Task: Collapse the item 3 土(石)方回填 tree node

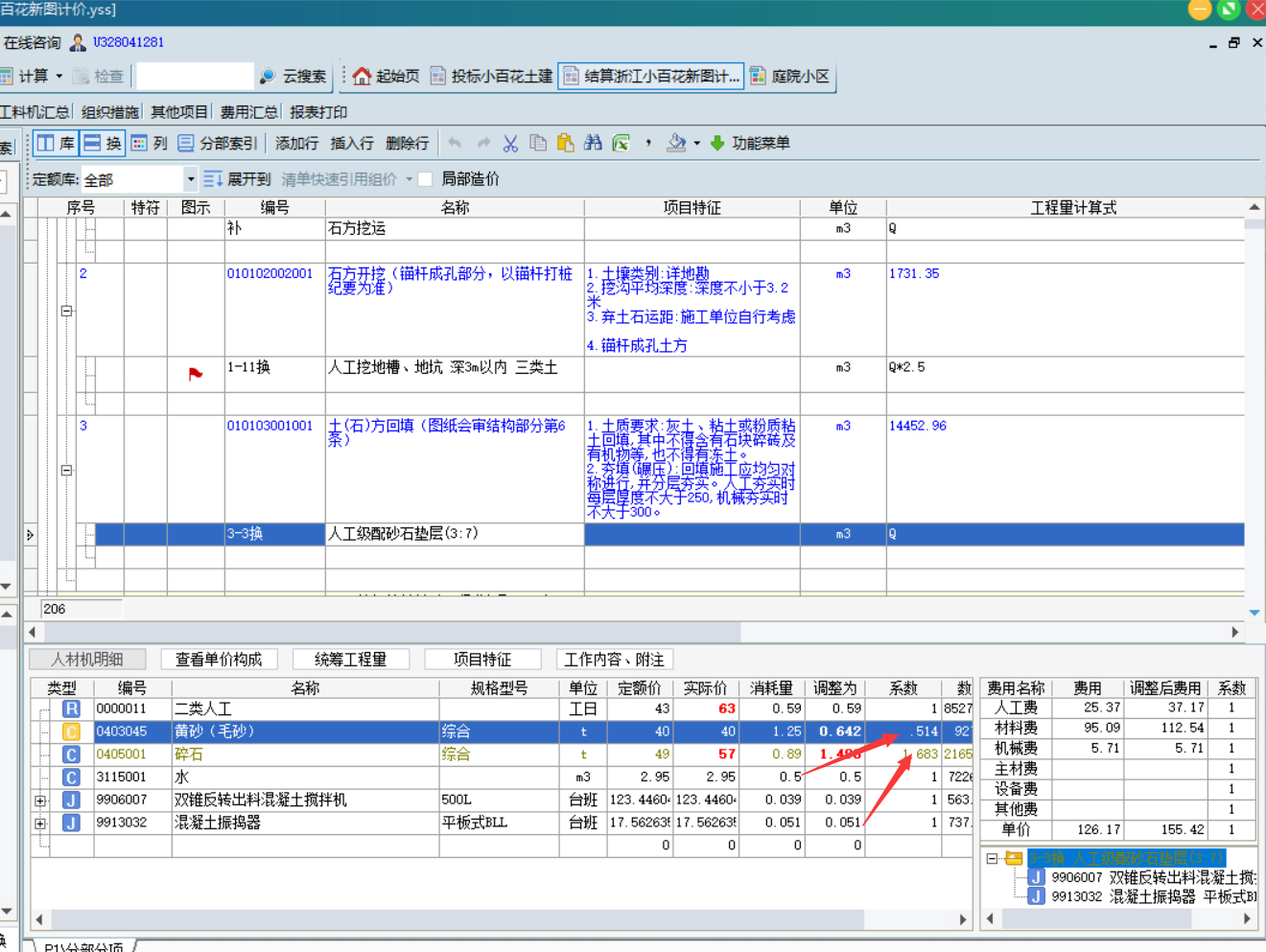Action: pos(66,471)
